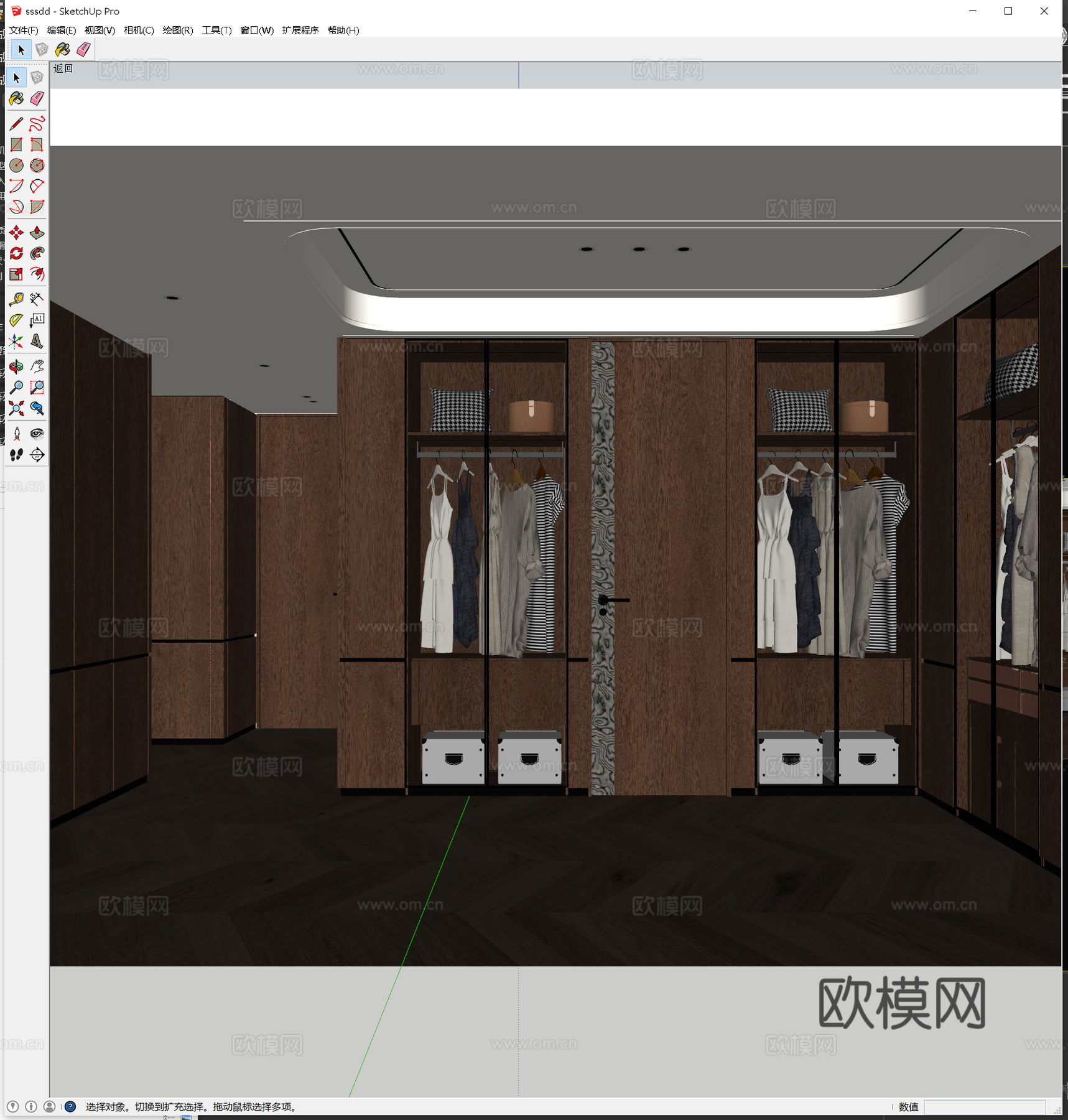Select the 2-Point Arc tool
This screenshot has height=1120, width=1068.
tap(37, 185)
